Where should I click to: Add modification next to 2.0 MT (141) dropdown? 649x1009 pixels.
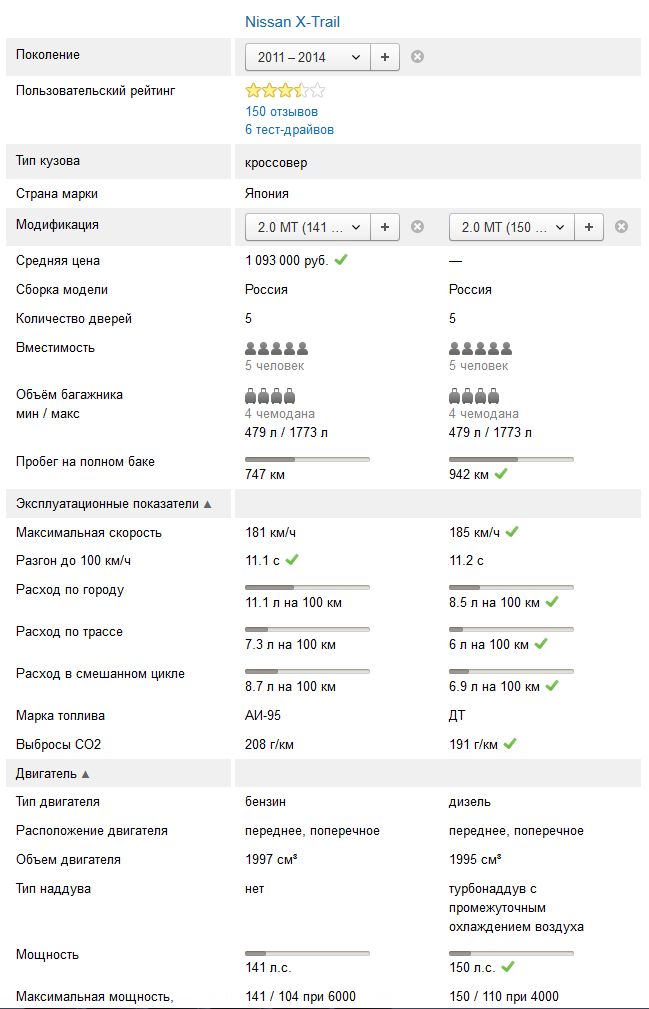pos(385,227)
